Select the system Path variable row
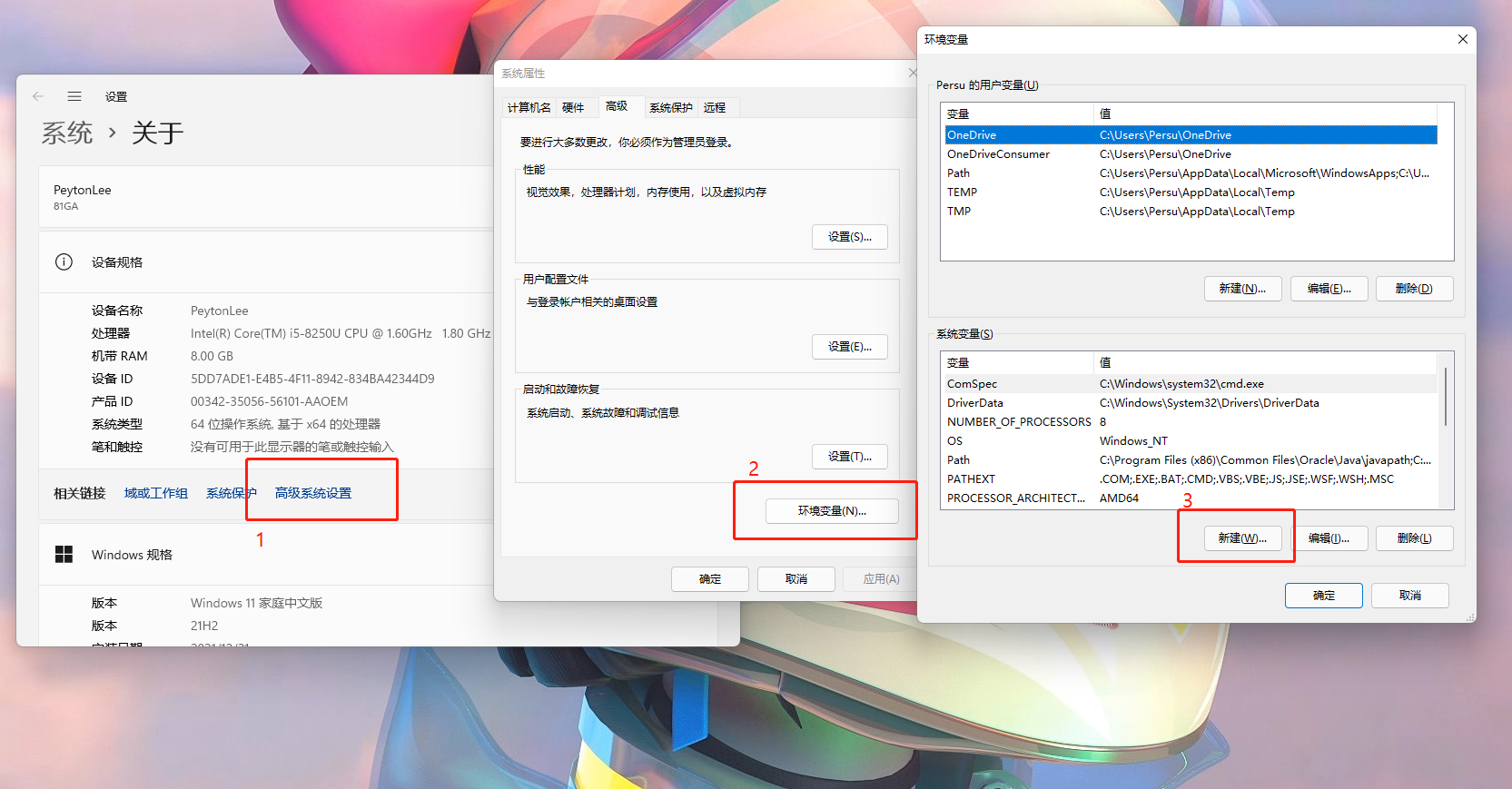Image resolution: width=1512 pixels, height=789 pixels. coord(1191,460)
